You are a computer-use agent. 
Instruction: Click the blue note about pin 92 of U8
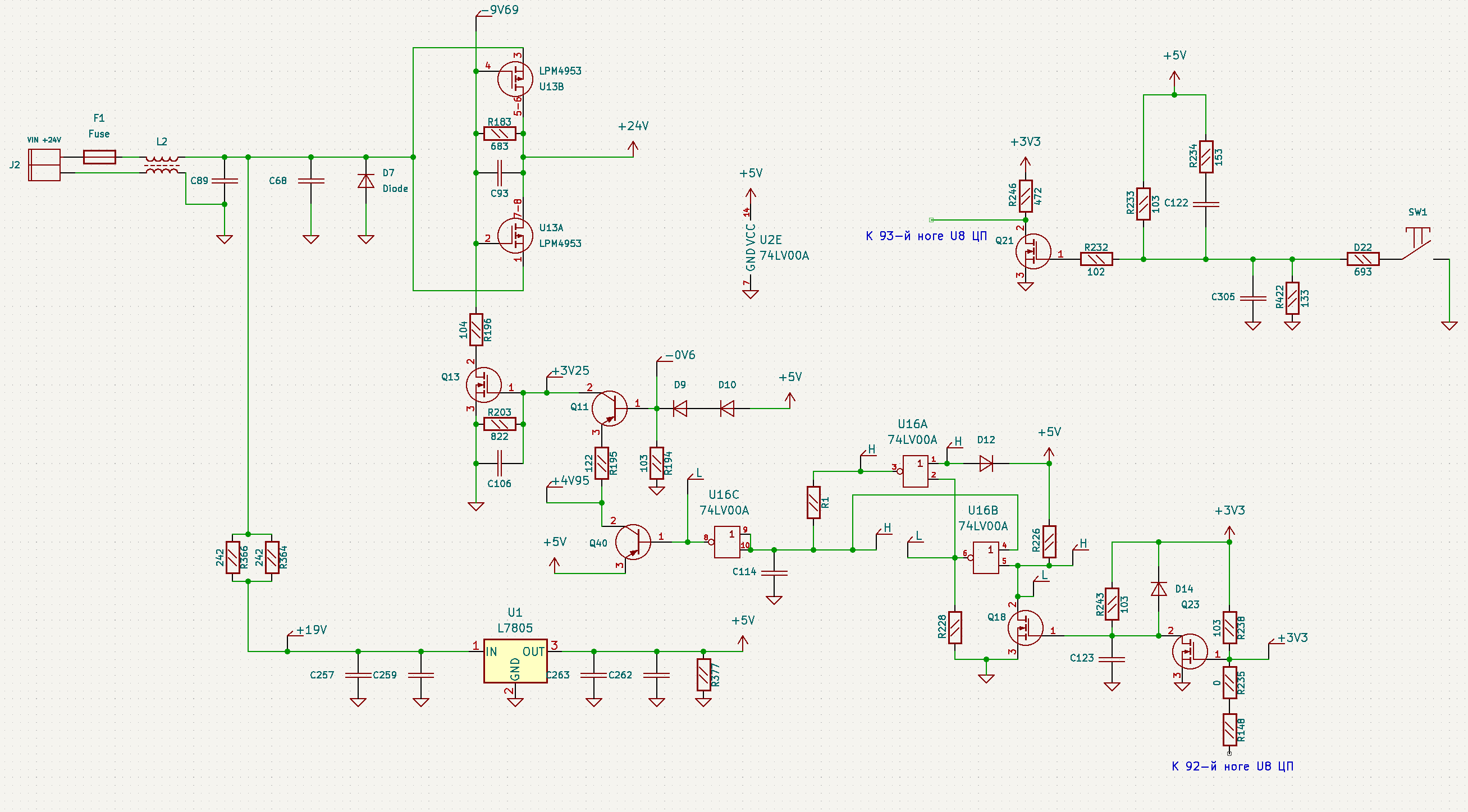pos(1233,767)
